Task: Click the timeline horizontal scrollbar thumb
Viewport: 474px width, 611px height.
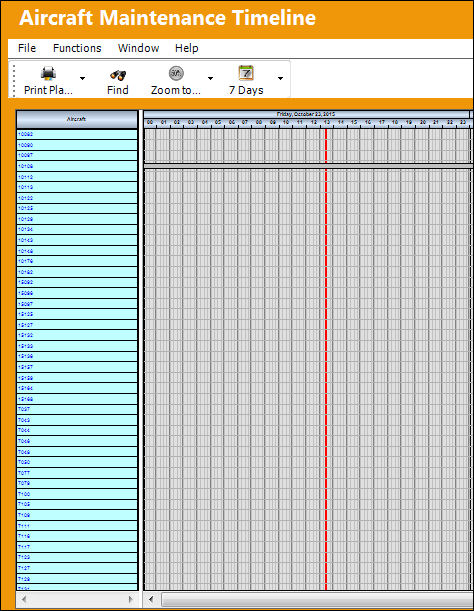Action: coord(317,599)
